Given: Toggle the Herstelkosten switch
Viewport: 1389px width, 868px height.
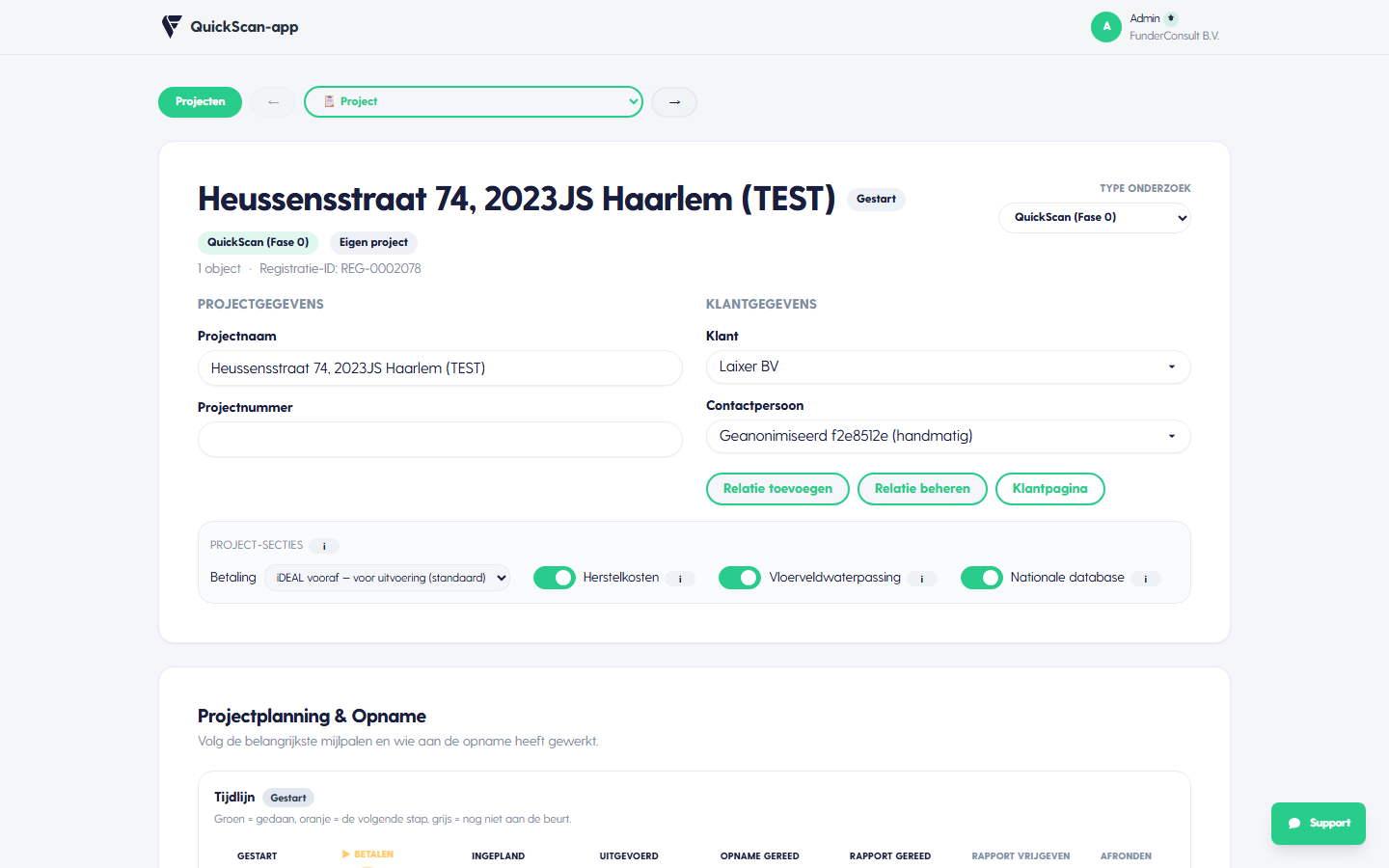Looking at the screenshot, I should coord(555,578).
